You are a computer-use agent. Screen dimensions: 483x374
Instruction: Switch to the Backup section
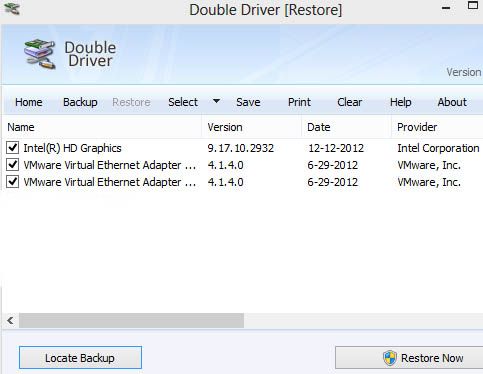tap(80, 102)
